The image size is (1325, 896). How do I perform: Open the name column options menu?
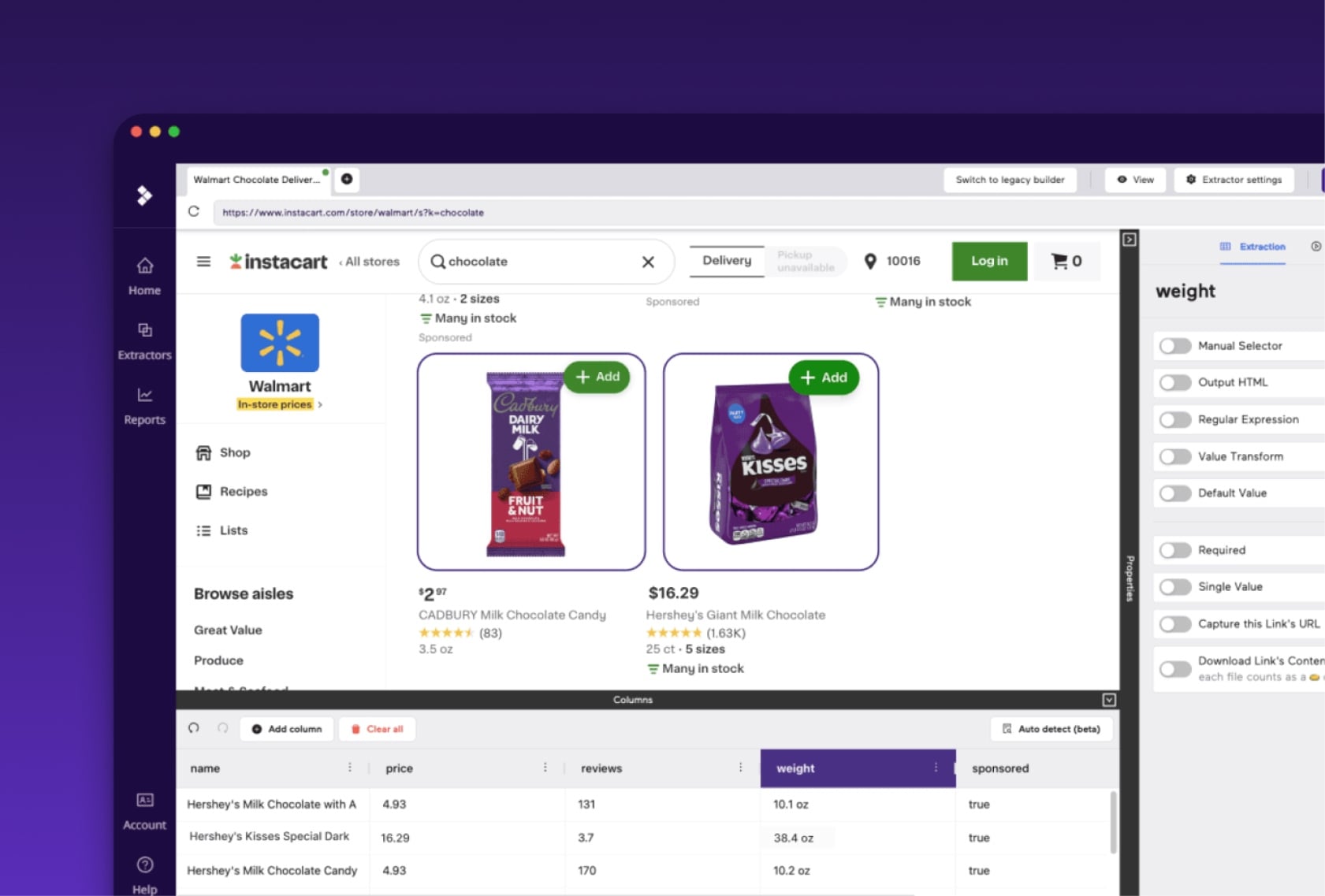[350, 768]
